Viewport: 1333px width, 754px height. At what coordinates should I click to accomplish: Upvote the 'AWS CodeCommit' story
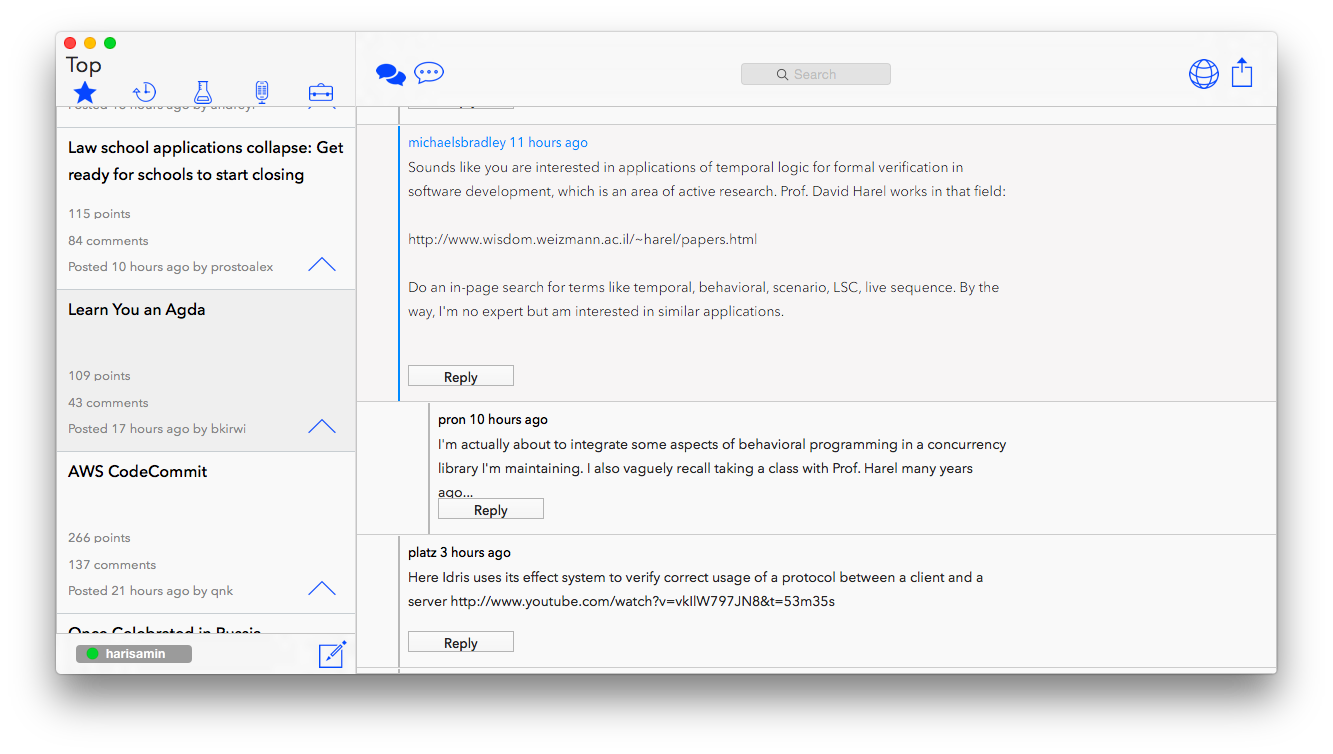[321, 588]
